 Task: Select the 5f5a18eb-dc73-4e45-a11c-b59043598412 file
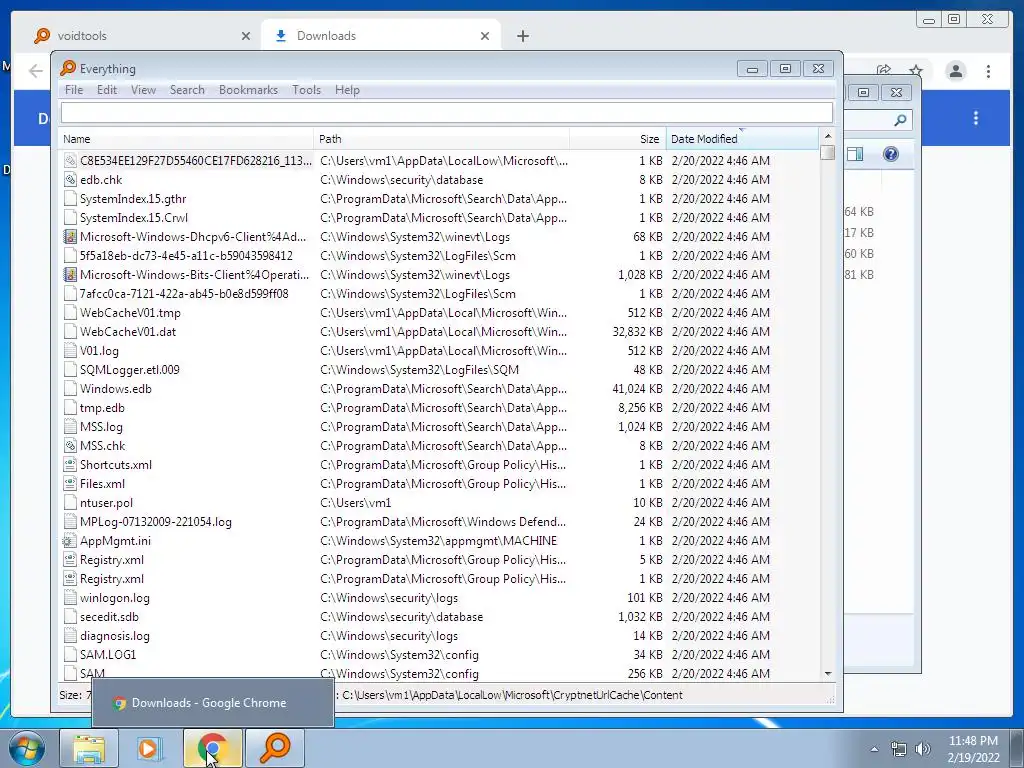click(186, 255)
